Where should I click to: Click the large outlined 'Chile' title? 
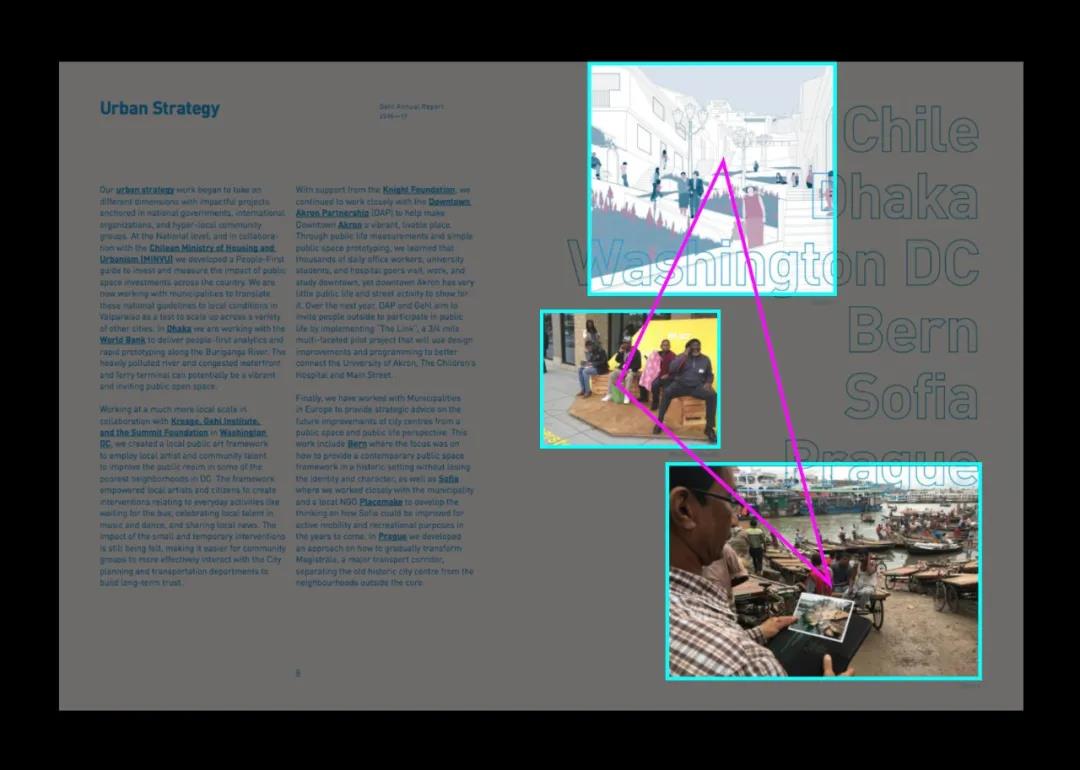pos(910,130)
